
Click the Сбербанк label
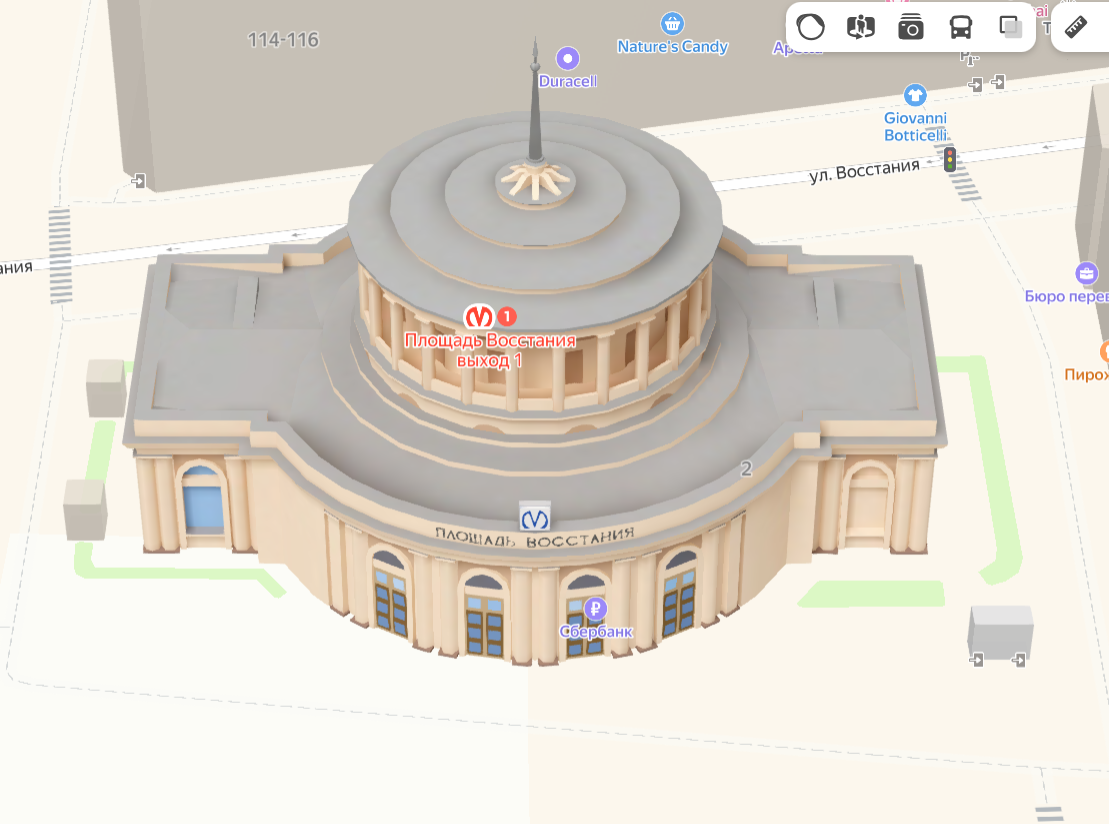(x=596, y=632)
